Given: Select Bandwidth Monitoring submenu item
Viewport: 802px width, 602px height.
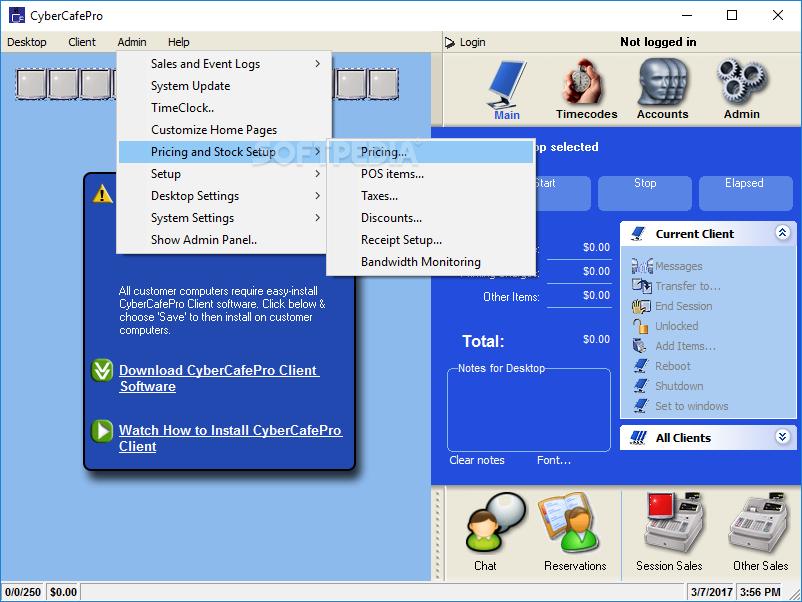Looking at the screenshot, I should pos(431,262).
